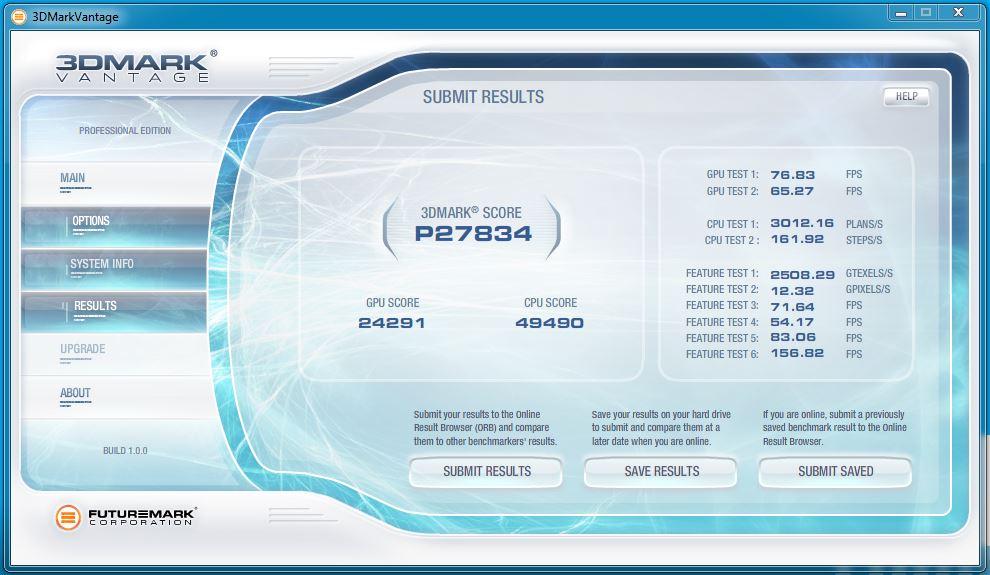Click the Submit Results button

pyautogui.click(x=486, y=471)
